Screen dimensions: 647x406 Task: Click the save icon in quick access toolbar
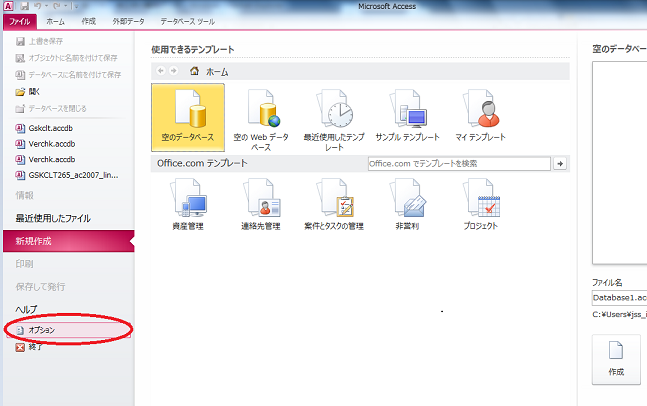[x=25, y=6]
